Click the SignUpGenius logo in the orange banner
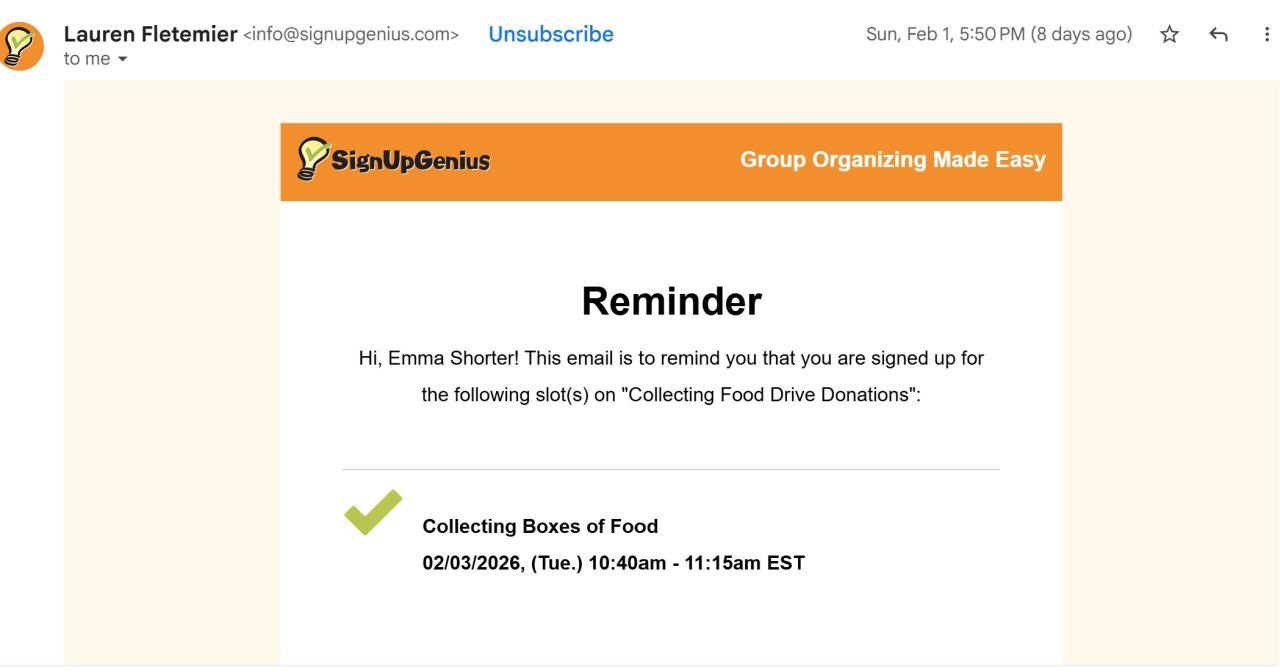 click(x=394, y=160)
